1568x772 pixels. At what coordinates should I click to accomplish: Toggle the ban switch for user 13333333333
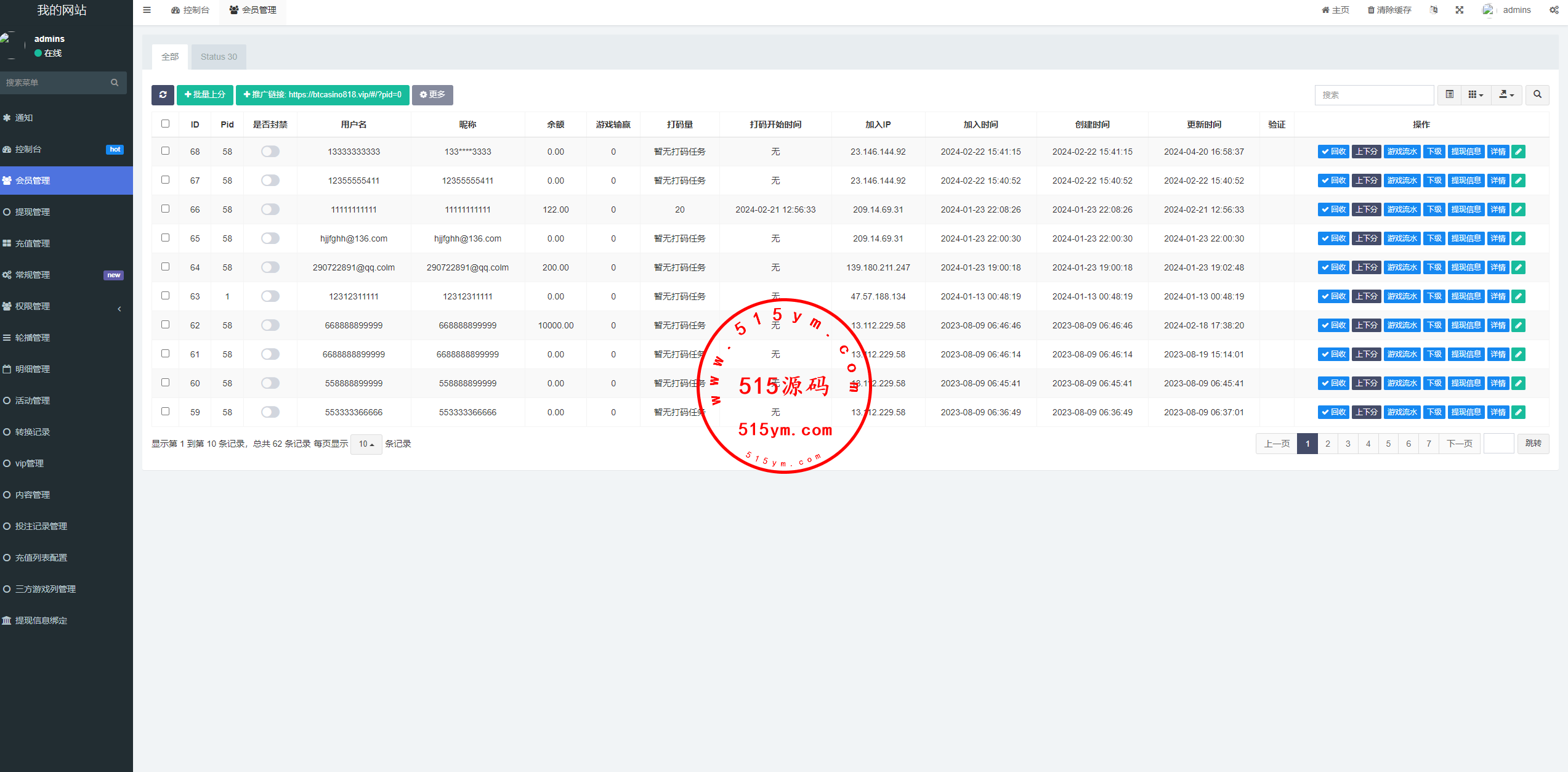pos(270,152)
